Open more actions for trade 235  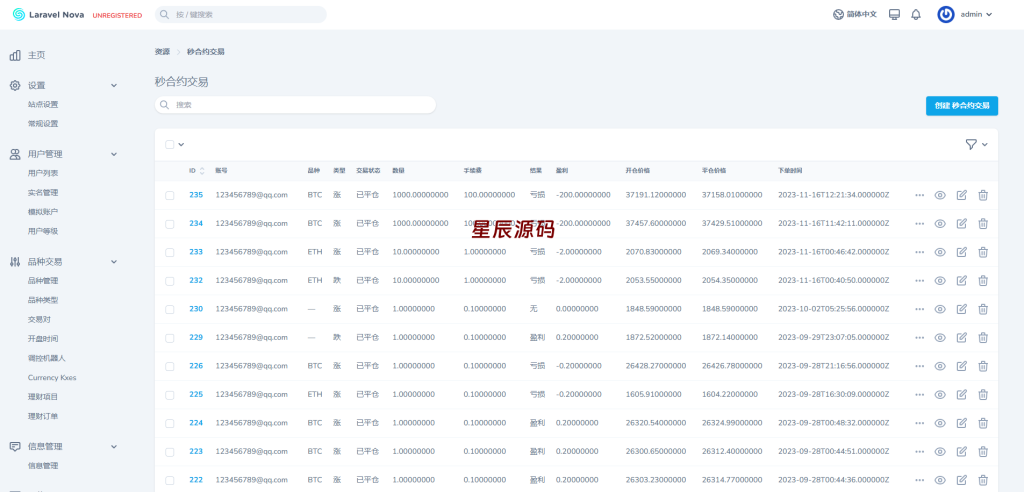pyautogui.click(x=920, y=195)
